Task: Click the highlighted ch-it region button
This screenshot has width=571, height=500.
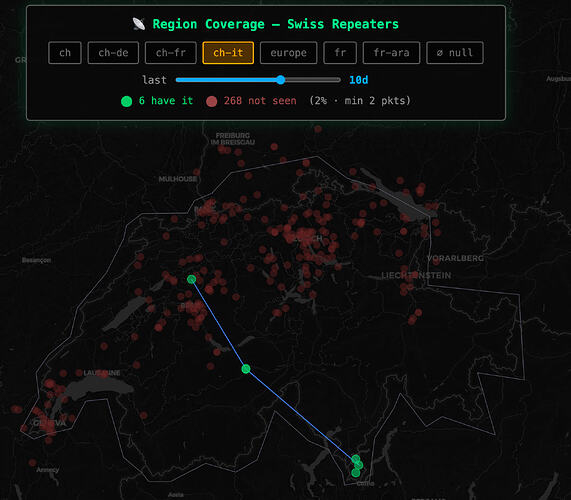Action: (x=228, y=53)
